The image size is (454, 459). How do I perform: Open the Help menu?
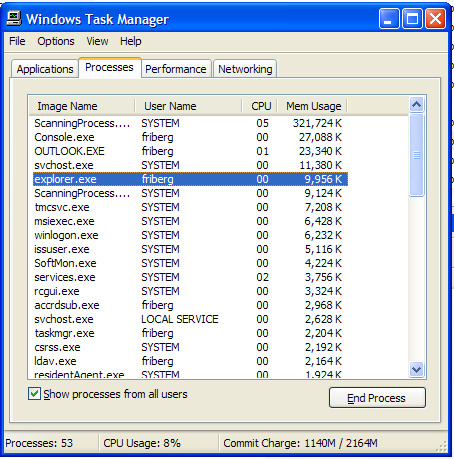pyautogui.click(x=131, y=41)
